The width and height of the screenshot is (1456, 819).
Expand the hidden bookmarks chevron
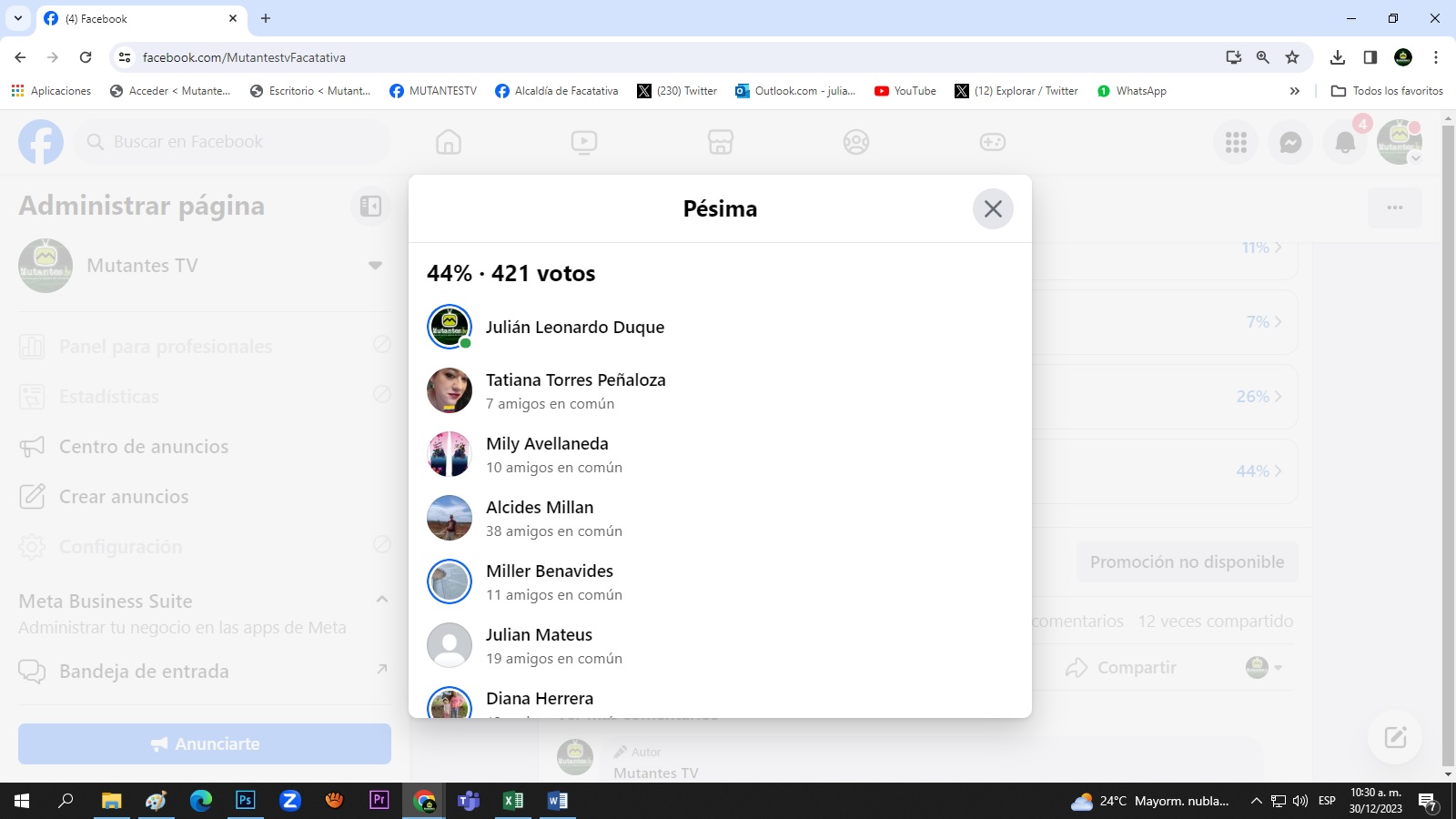[x=1294, y=91]
